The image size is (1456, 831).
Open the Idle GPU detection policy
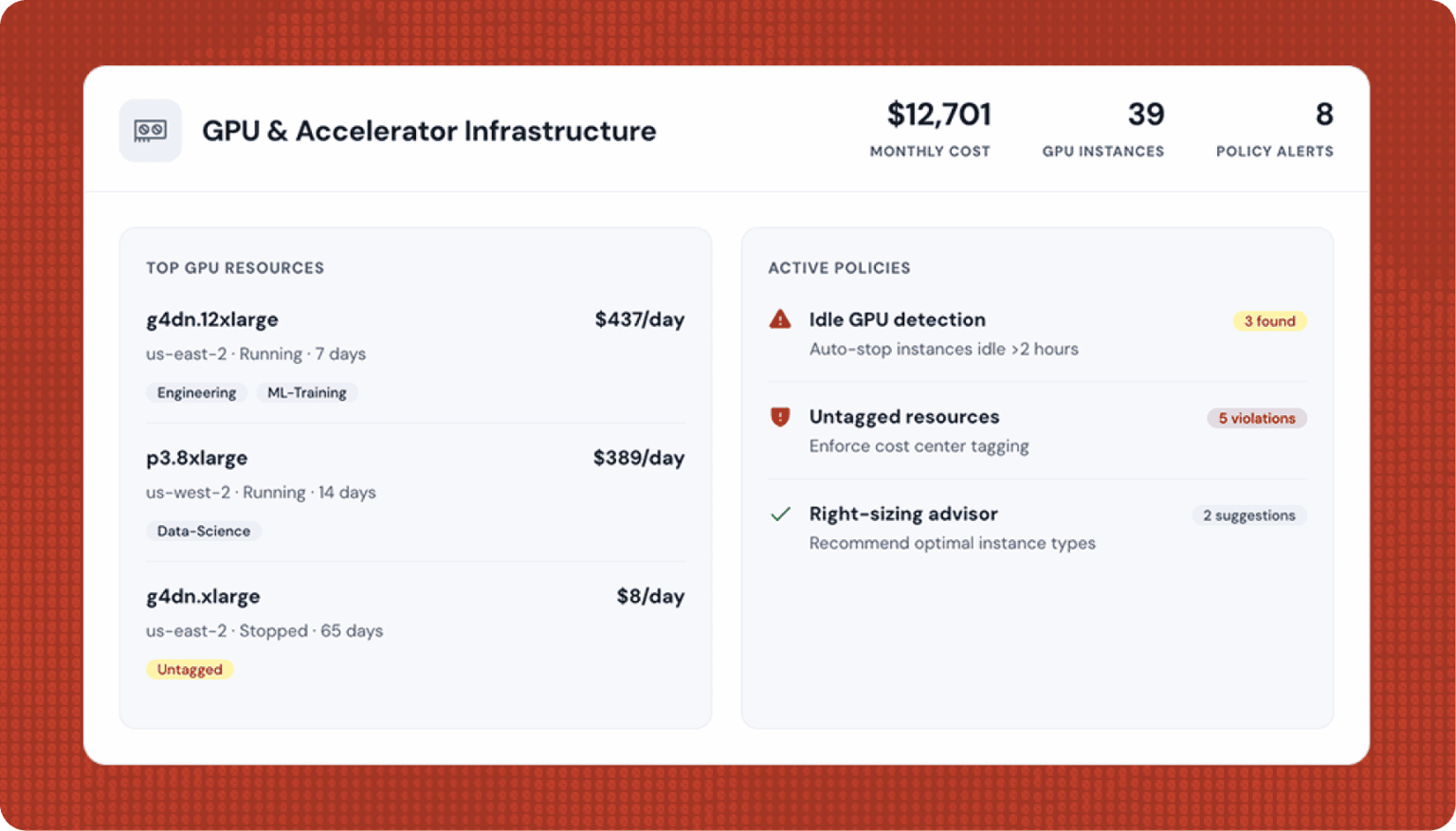pos(897,319)
